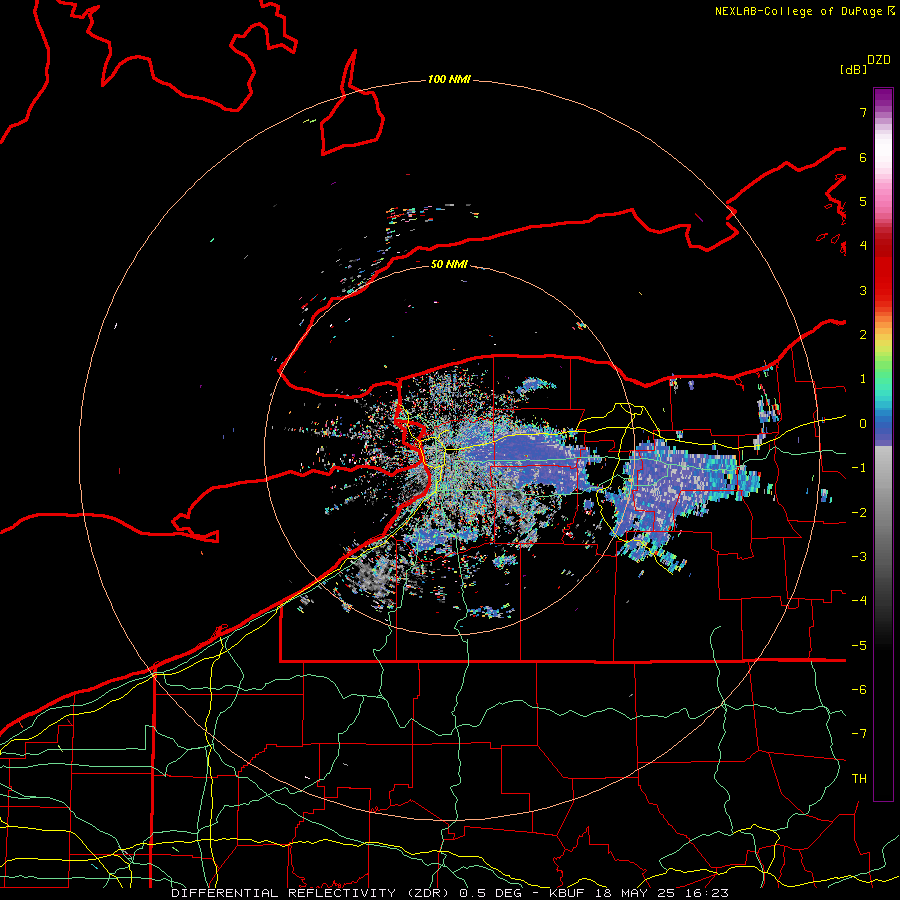Screen dimensions: 900x900
Task: Click the -7 value on the color scale
Action: pos(859,734)
